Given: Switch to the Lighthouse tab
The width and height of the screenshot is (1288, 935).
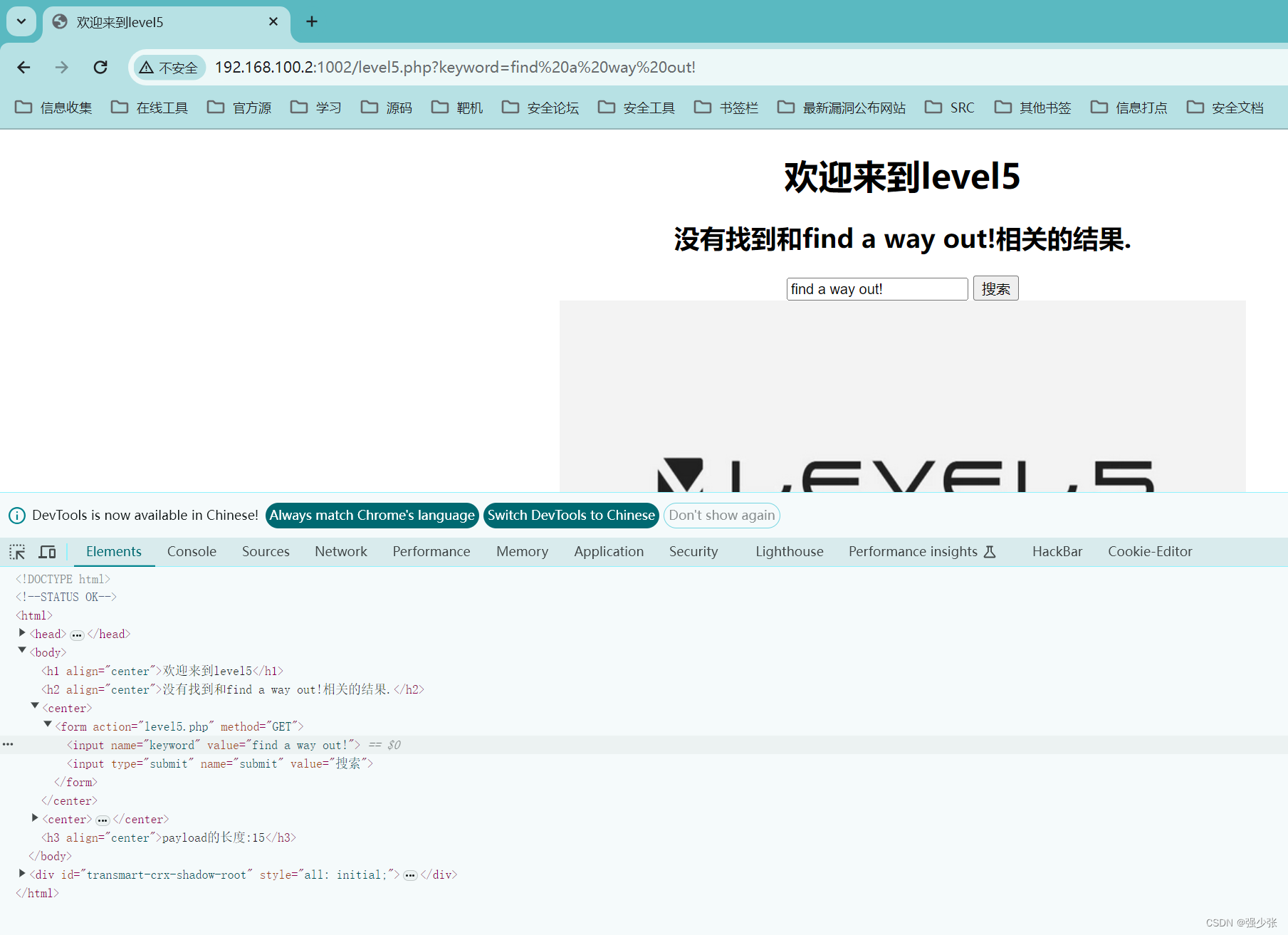Looking at the screenshot, I should 790,552.
